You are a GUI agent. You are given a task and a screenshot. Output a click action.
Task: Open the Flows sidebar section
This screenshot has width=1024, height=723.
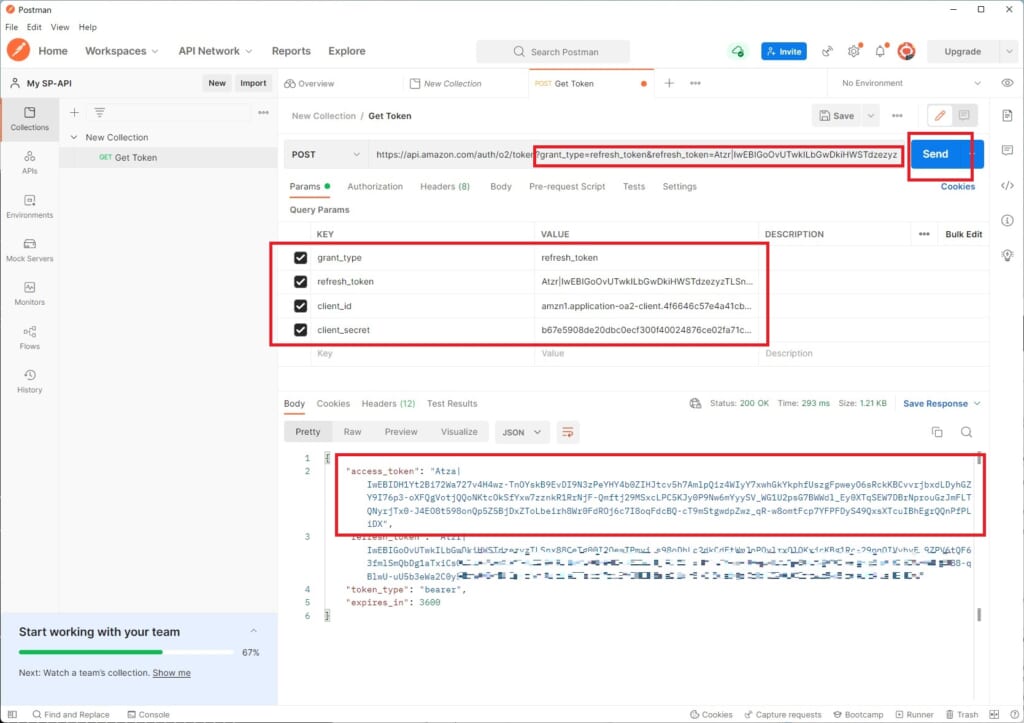[x=29, y=337]
